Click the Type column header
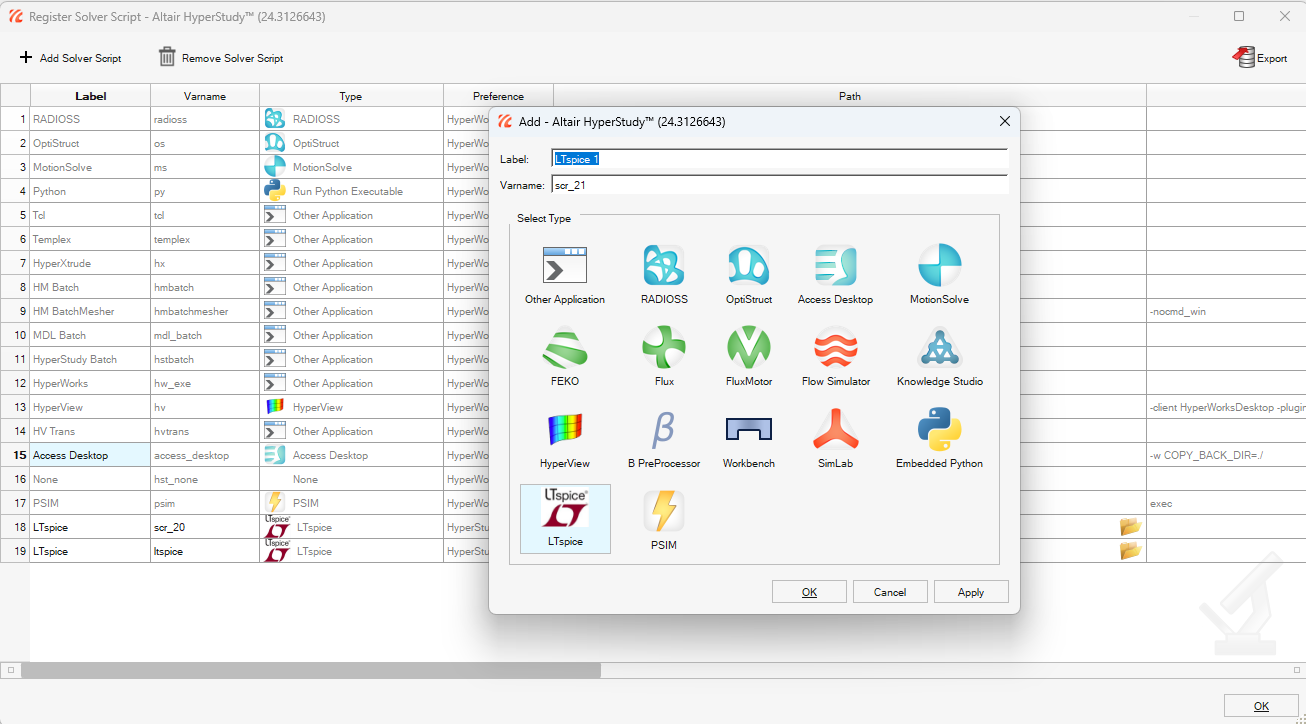Screen dimensions: 1306x724 point(351,96)
